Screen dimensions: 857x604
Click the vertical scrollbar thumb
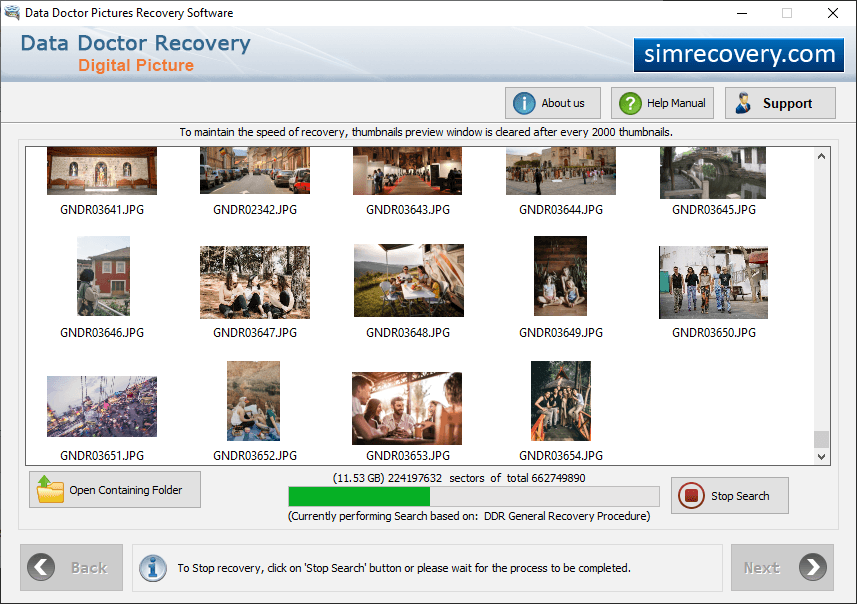(x=821, y=439)
